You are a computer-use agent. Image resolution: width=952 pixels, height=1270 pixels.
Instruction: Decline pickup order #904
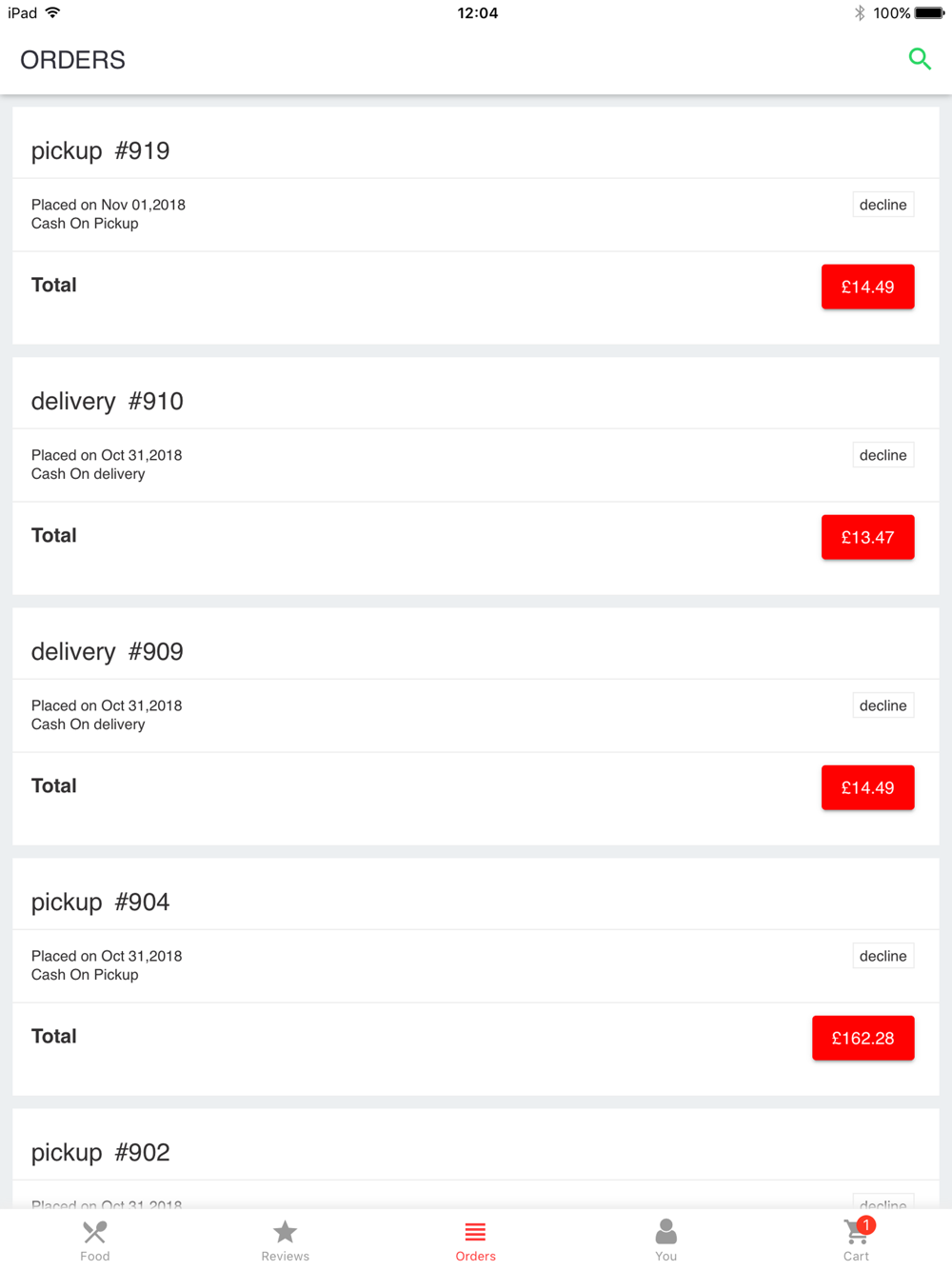tap(883, 956)
